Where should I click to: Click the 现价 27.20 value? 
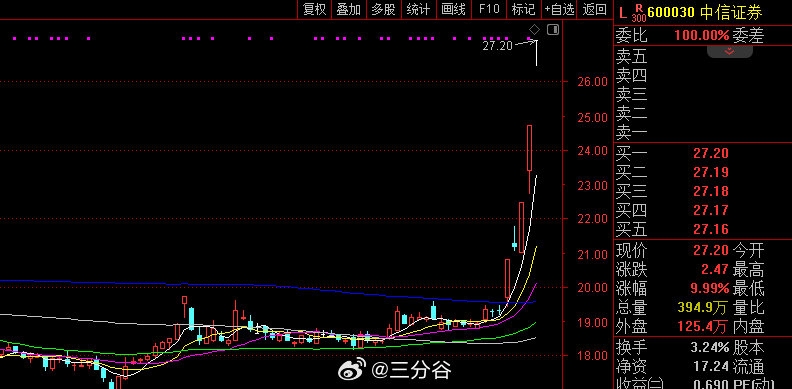click(711, 250)
